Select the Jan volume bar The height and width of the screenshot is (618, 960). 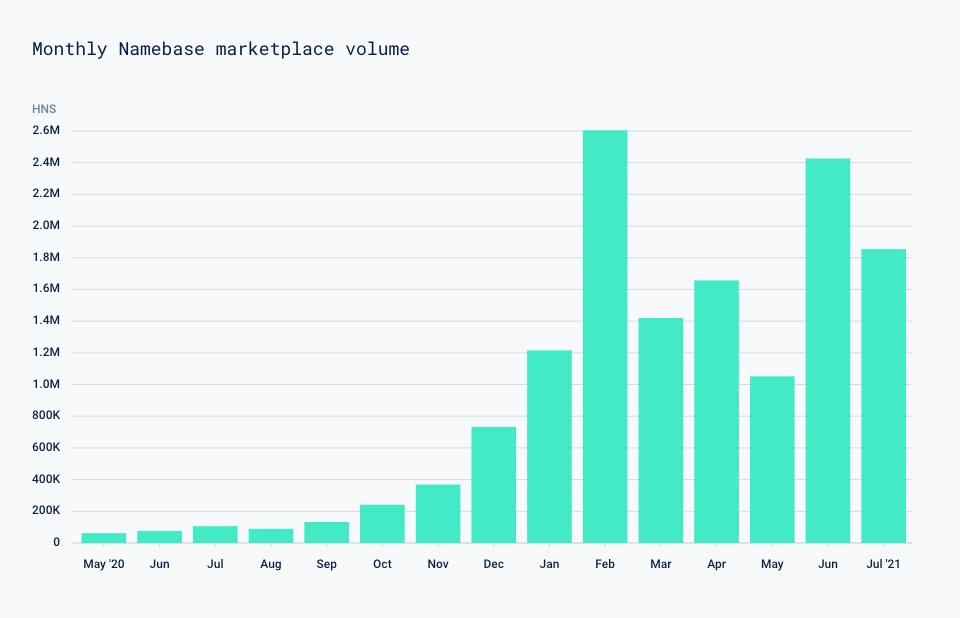tap(549, 447)
